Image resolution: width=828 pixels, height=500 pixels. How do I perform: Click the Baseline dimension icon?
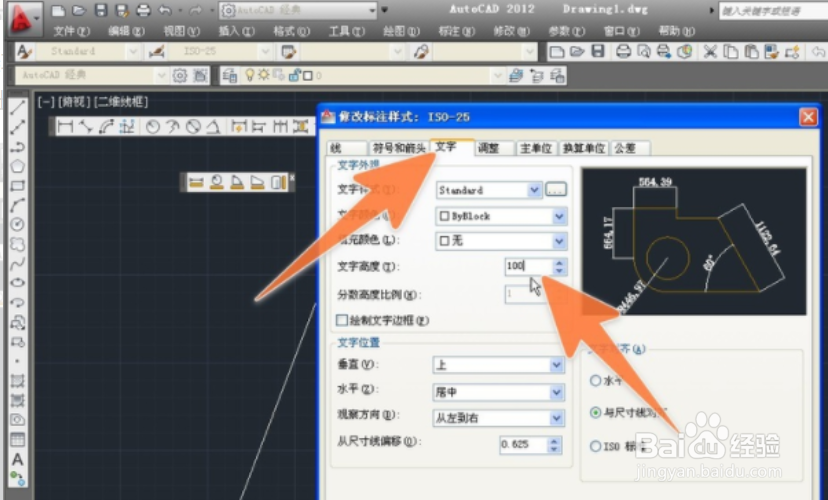click(x=259, y=126)
